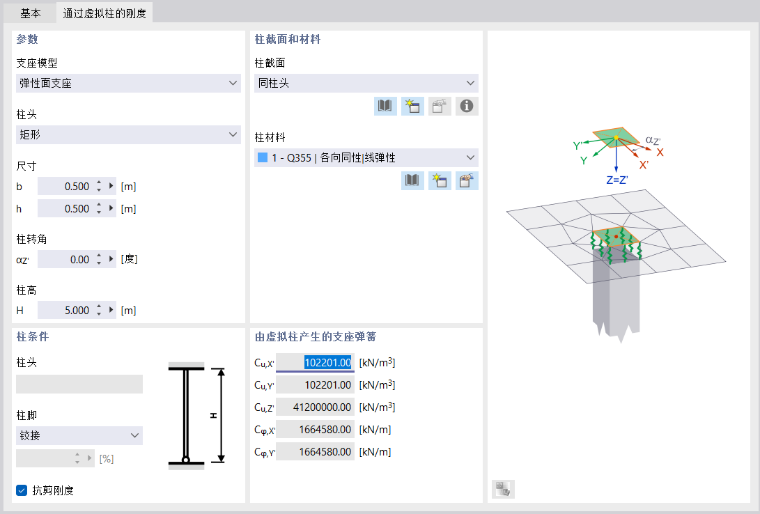Screen dimensions: 760x514
Task: Open cross-section library for 柱截面
Action: coord(385,106)
